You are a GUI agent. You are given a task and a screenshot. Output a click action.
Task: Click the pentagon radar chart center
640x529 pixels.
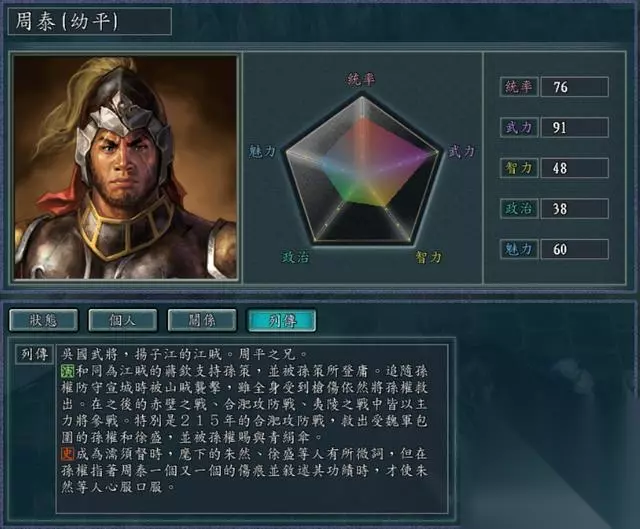(x=362, y=171)
